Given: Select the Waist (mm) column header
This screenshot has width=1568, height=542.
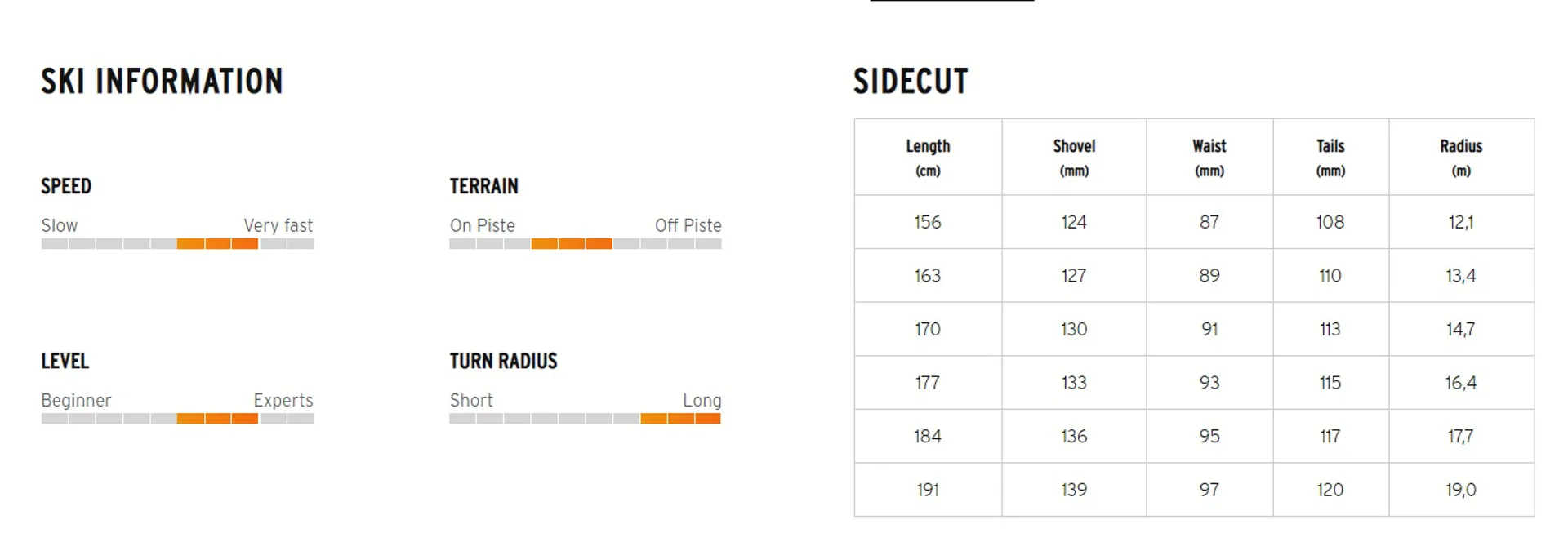Looking at the screenshot, I should (1209, 157).
